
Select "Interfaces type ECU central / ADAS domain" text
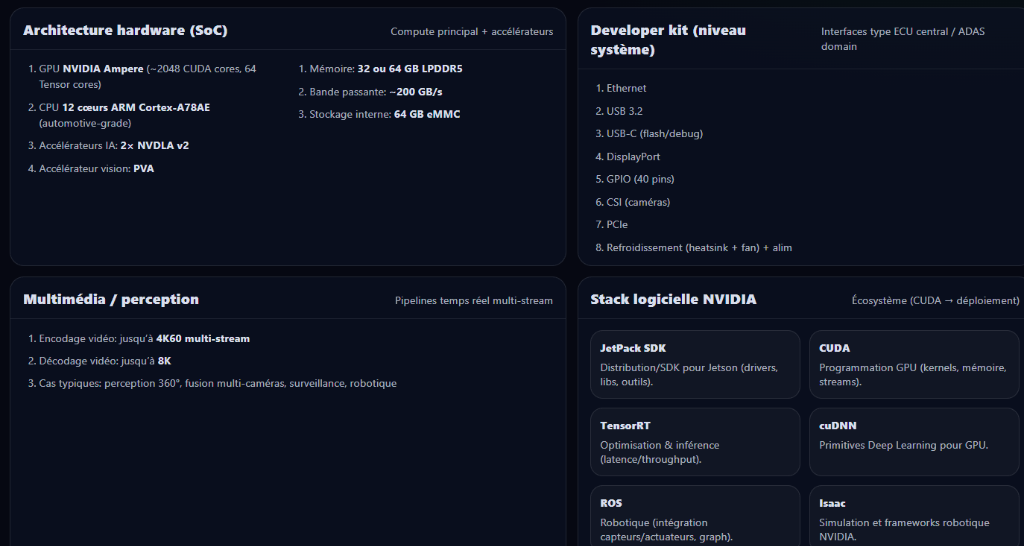coord(903,39)
